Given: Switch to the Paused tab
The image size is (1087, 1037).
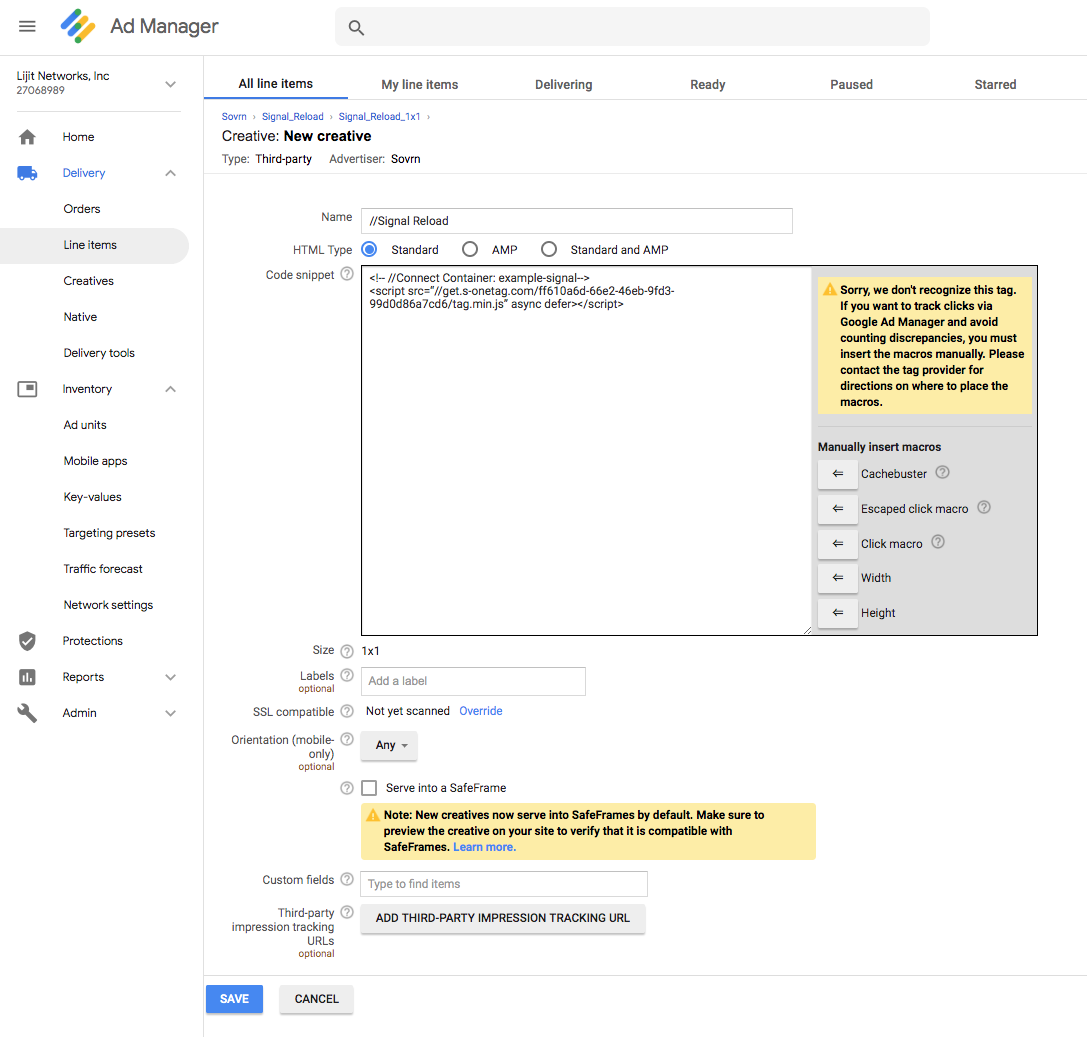Looking at the screenshot, I should click(851, 85).
